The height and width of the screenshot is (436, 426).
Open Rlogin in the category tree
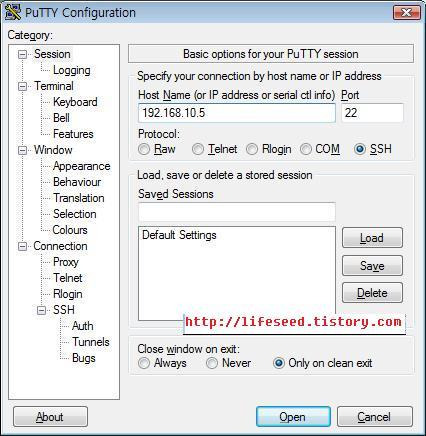pos(68,294)
